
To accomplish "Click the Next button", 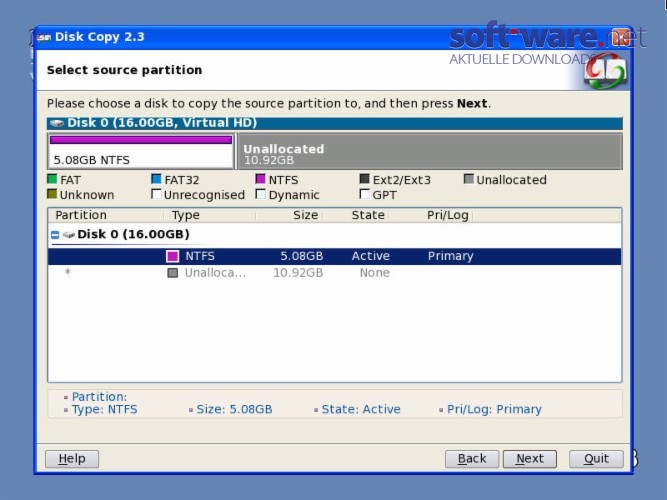I will [x=530, y=459].
